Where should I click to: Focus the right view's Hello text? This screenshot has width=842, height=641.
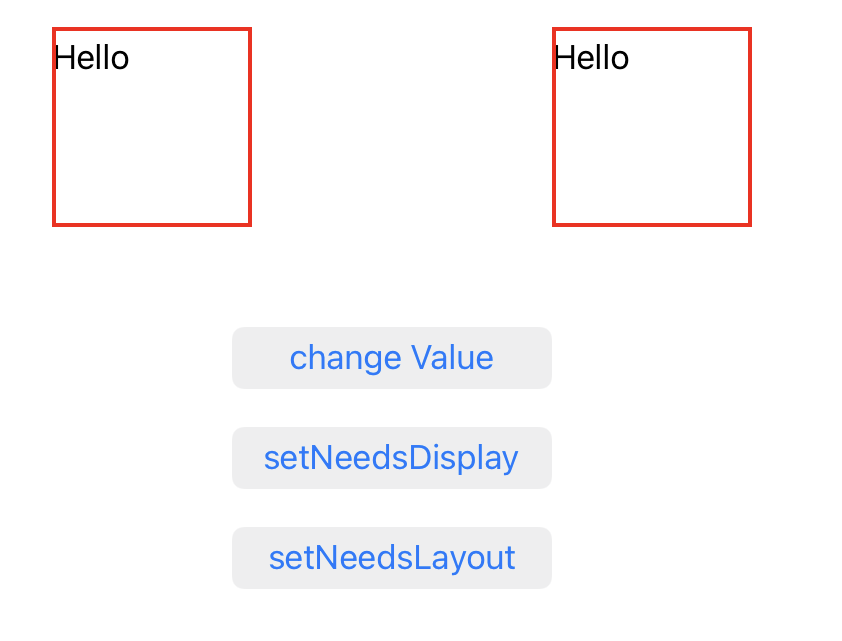(x=592, y=57)
